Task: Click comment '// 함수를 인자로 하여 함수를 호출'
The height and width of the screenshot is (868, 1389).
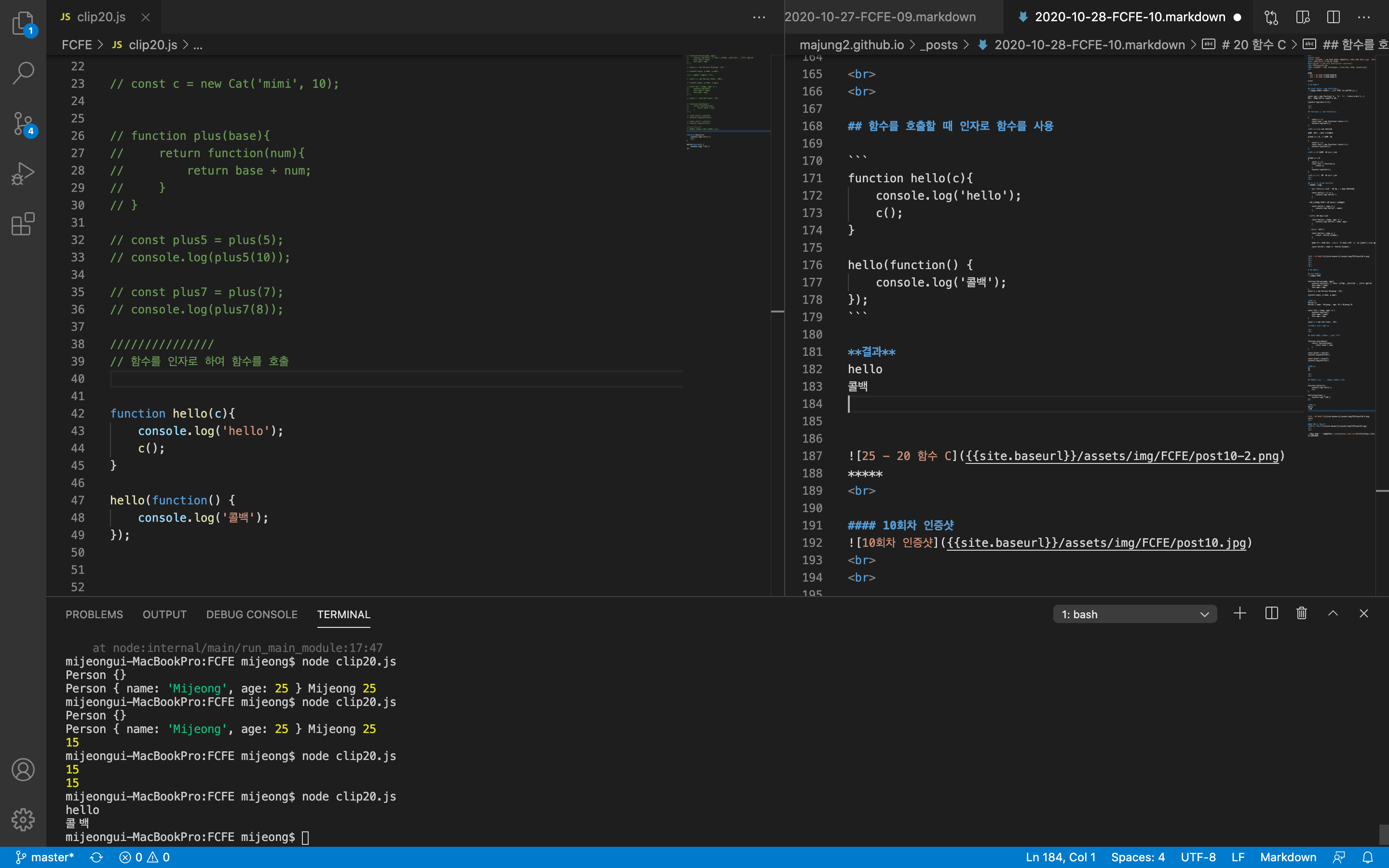Action: [x=199, y=361]
